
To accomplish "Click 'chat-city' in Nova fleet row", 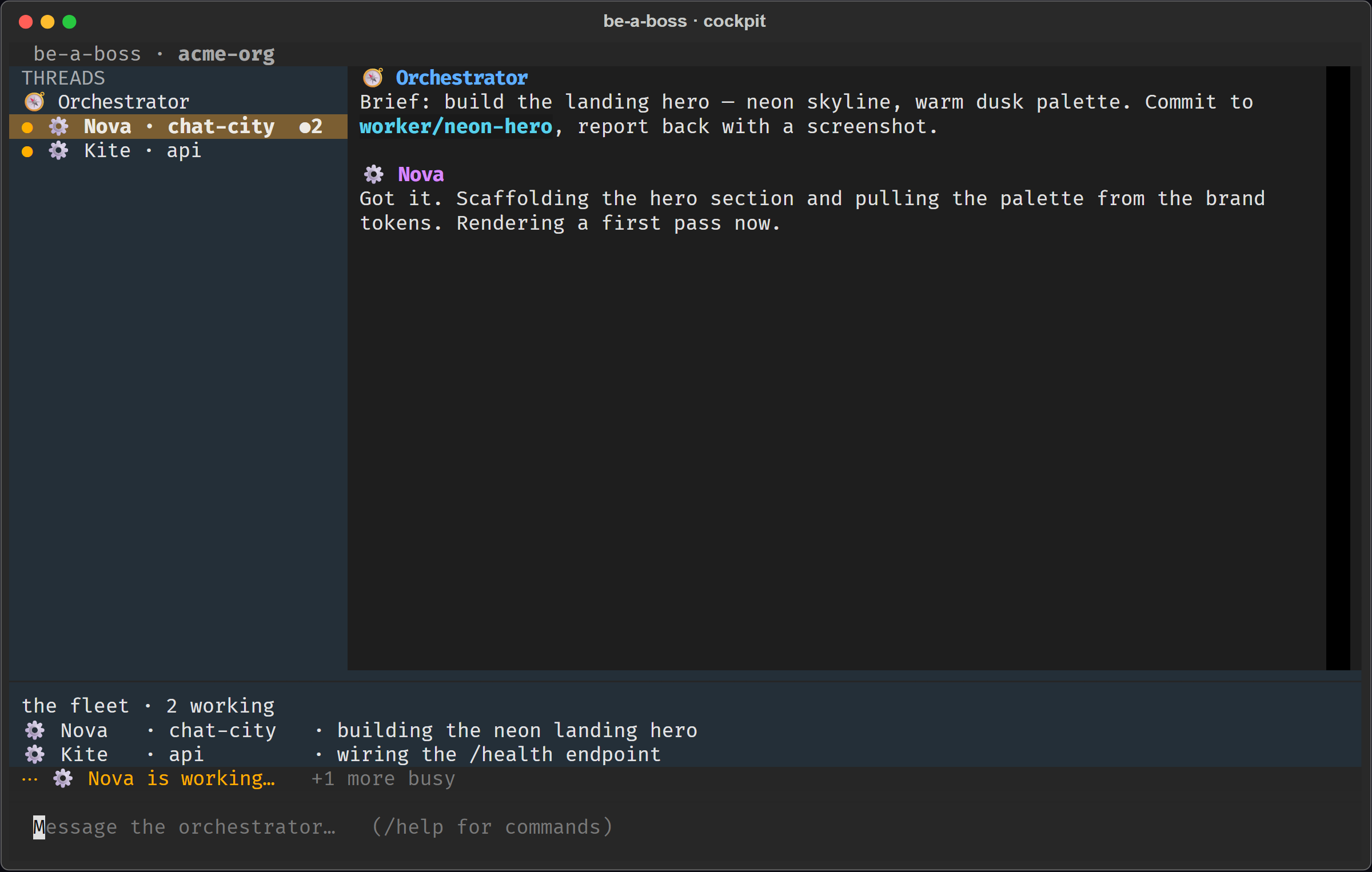I will click(223, 730).
